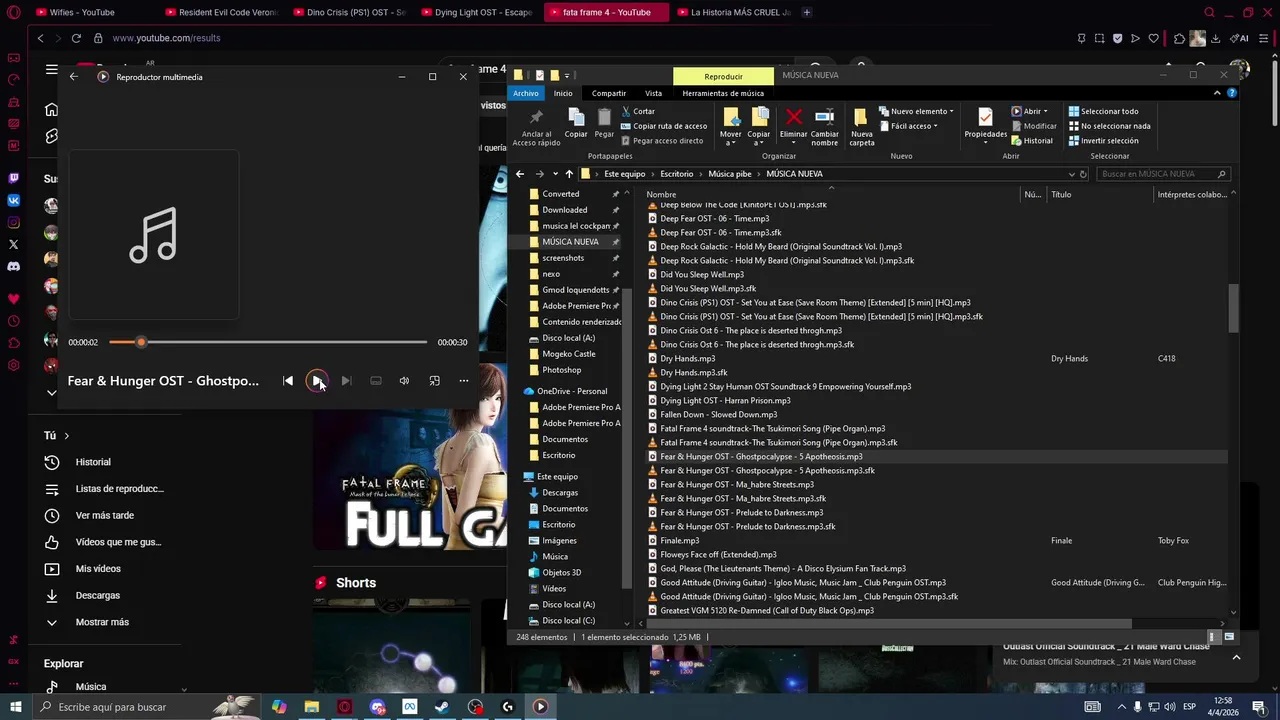Open Propiedades in the ribbon
Viewport: 1280px width, 720px height.
985,123
